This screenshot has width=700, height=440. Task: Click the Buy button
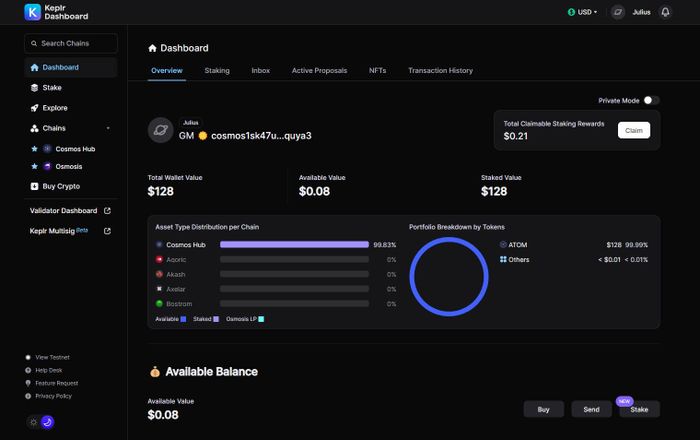click(x=543, y=409)
